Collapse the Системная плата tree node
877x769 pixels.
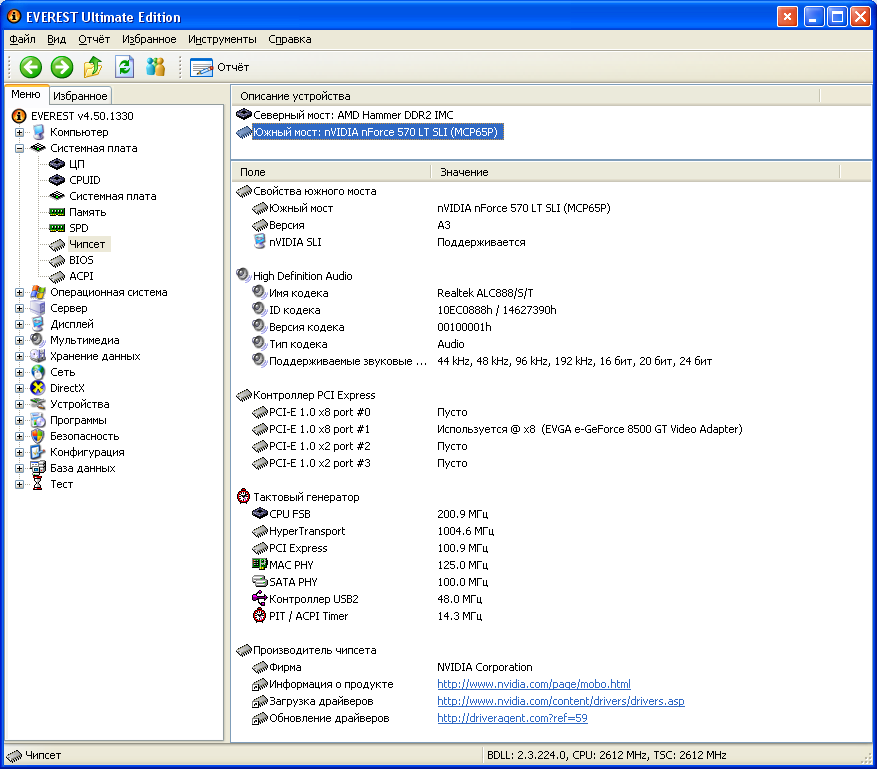(19, 148)
